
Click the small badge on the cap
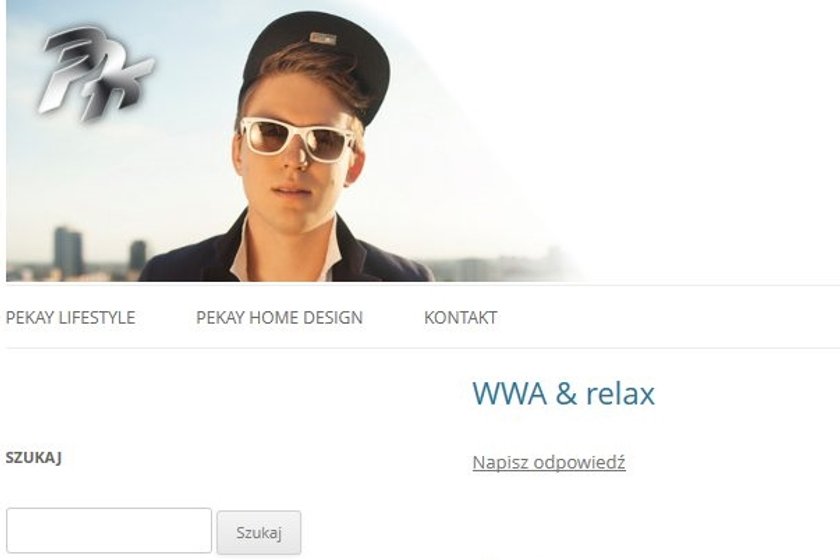coord(323,38)
